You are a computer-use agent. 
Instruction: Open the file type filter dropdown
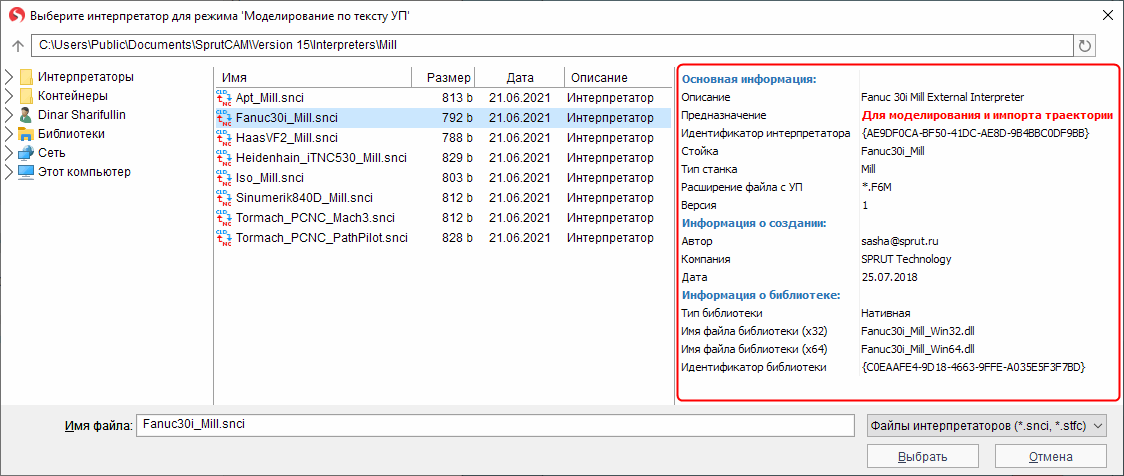coord(986,425)
